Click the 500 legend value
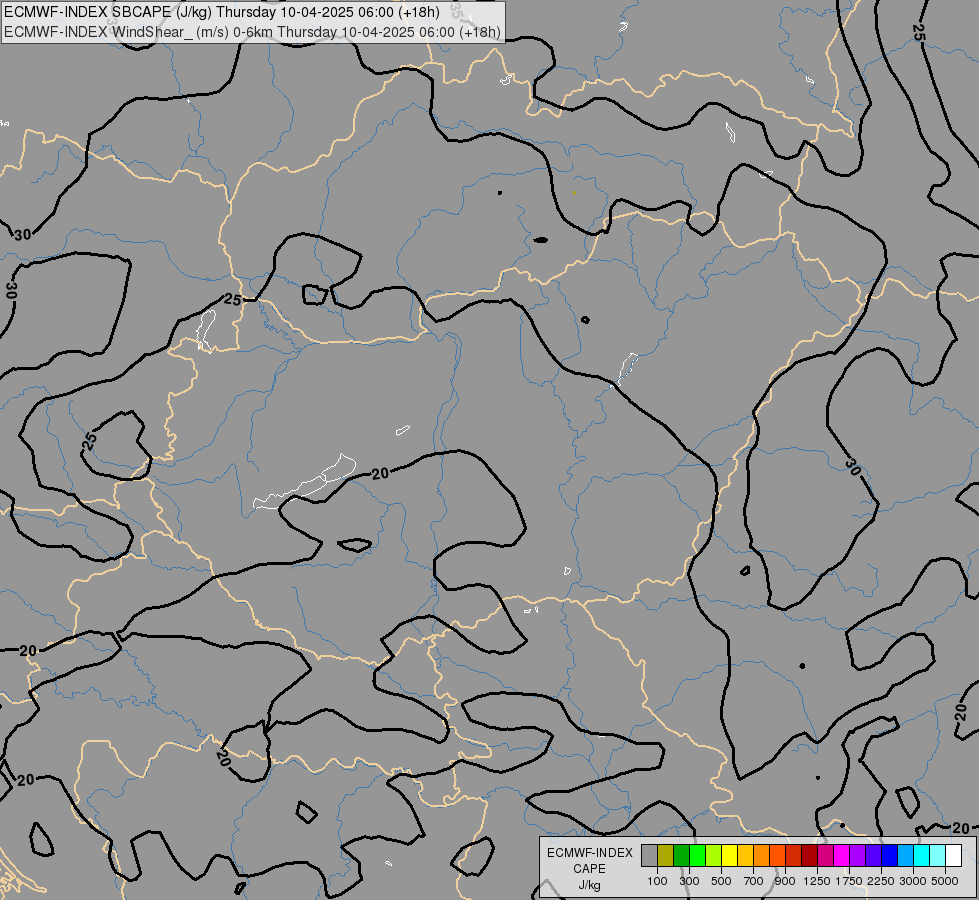Image resolution: width=979 pixels, height=900 pixels. pyautogui.click(x=721, y=881)
